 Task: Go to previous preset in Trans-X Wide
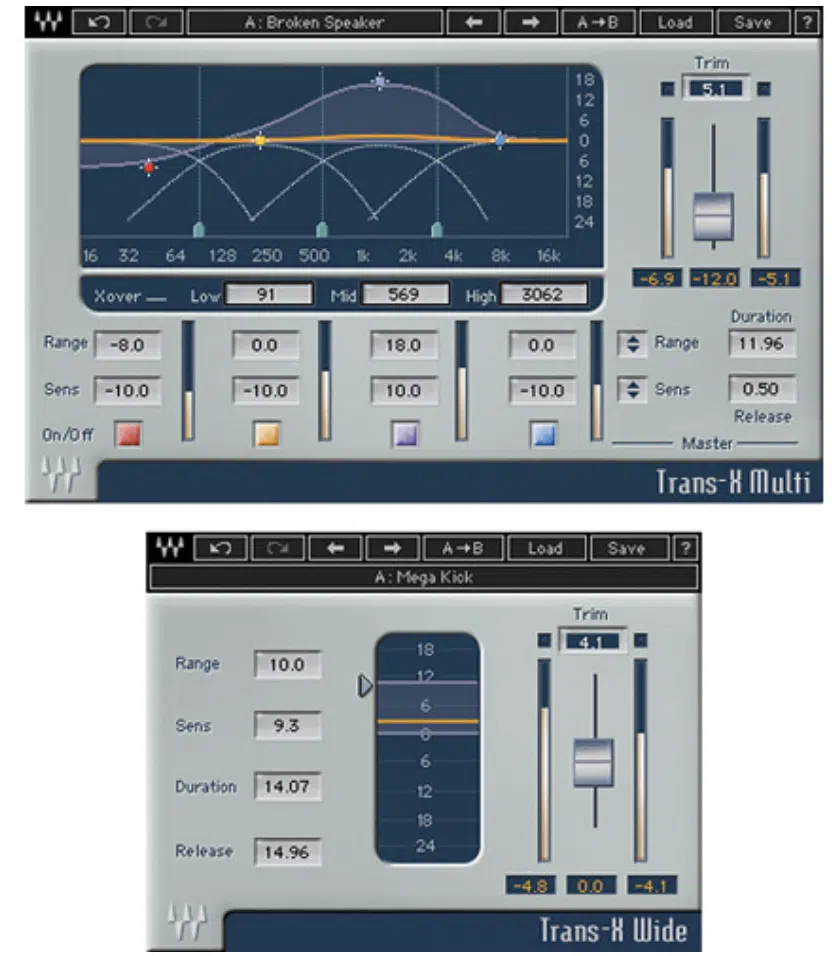pyautogui.click(x=335, y=548)
